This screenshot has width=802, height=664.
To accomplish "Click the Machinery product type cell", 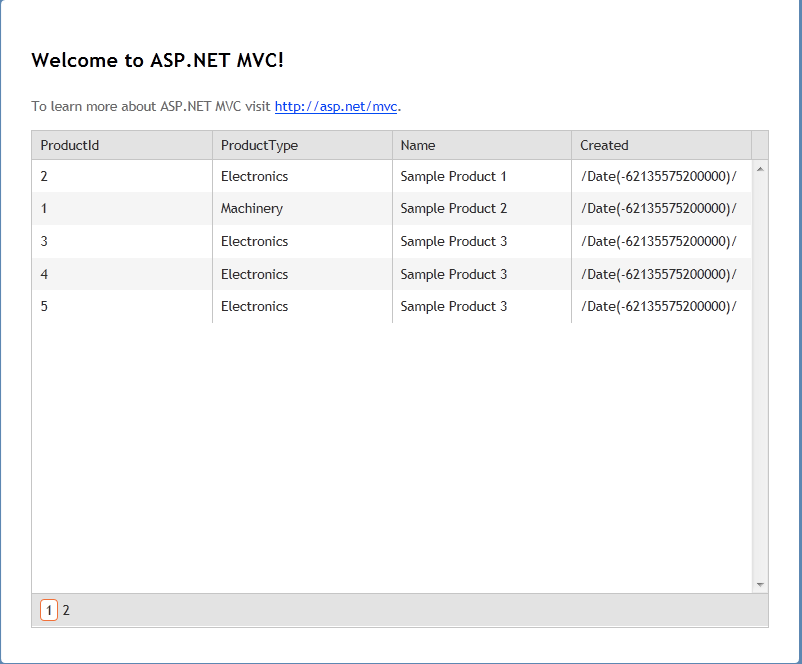I will (x=252, y=209).
